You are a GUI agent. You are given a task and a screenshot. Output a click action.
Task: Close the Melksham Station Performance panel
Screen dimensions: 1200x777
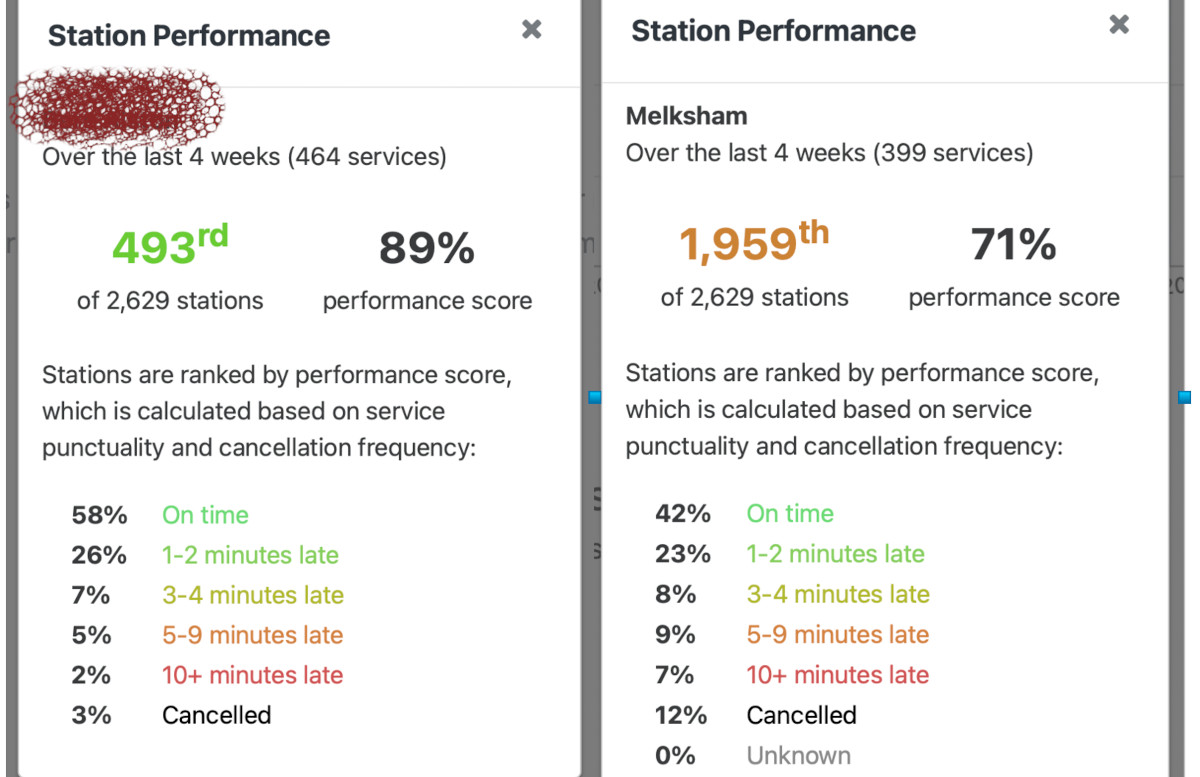[1119, 25]
